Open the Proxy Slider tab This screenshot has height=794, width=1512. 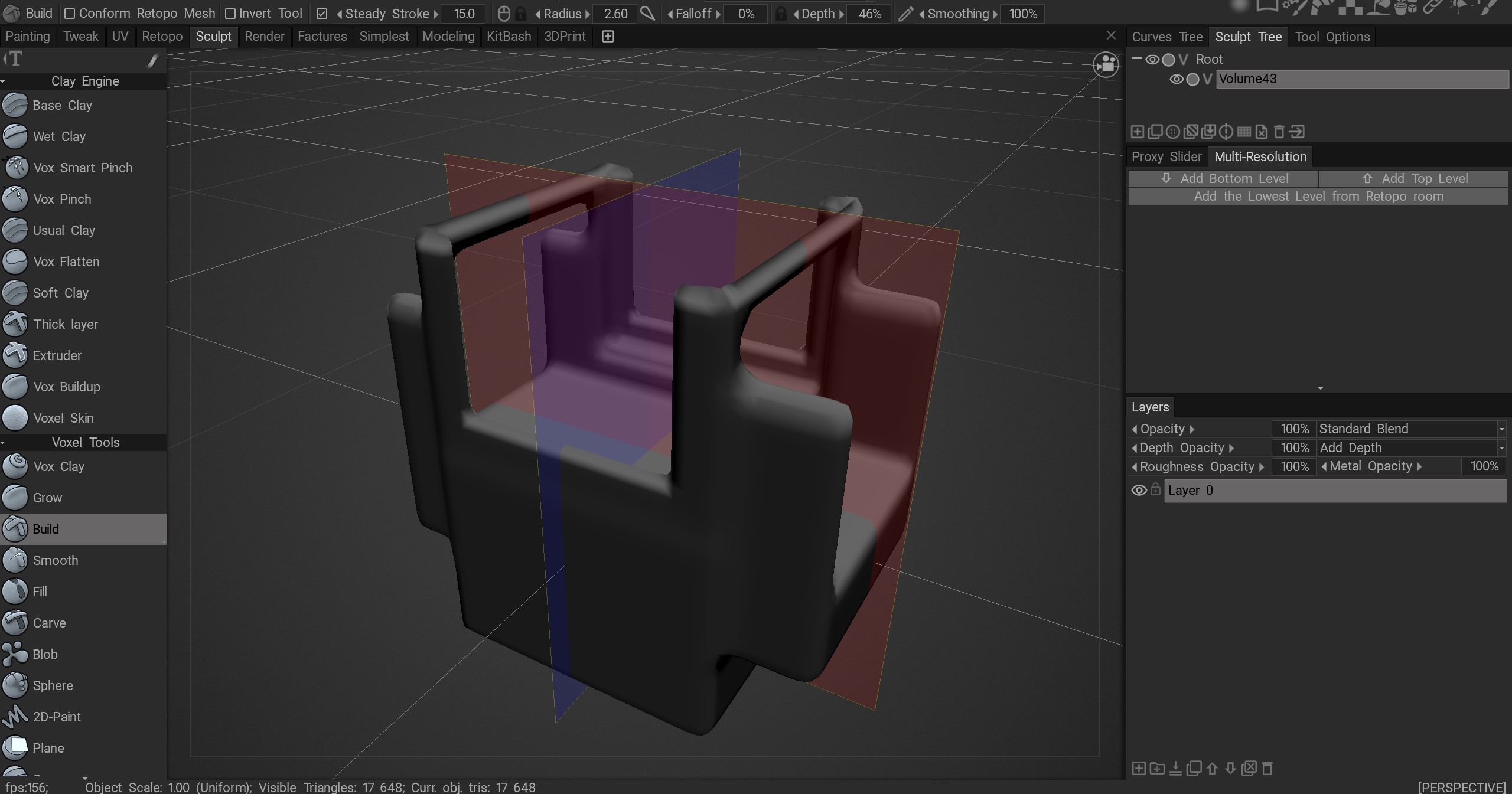[x=1166, y=157]
